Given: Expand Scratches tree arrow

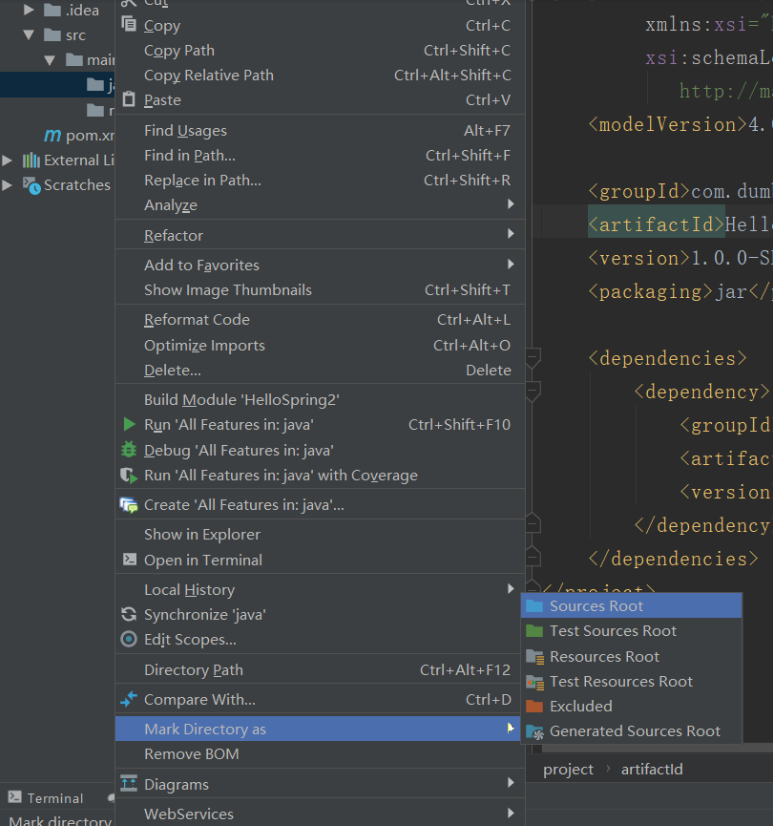Looking at the screenshot, I should coord(7,185).
